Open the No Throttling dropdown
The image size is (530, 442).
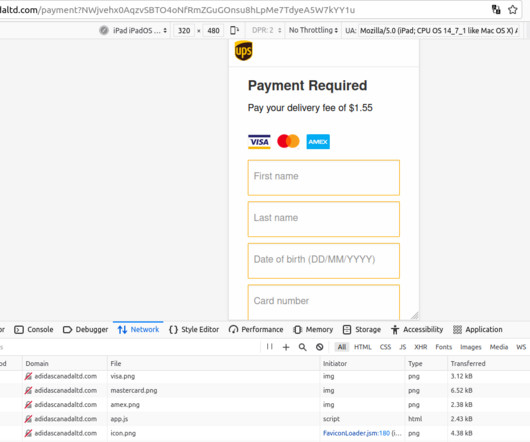[313, 30]
